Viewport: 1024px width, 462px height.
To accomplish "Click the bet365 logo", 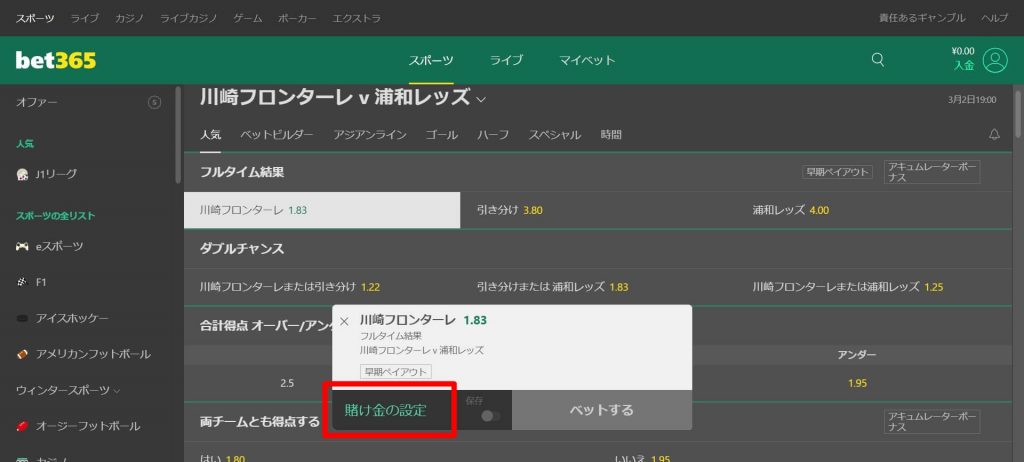I will tap(56, 61).
